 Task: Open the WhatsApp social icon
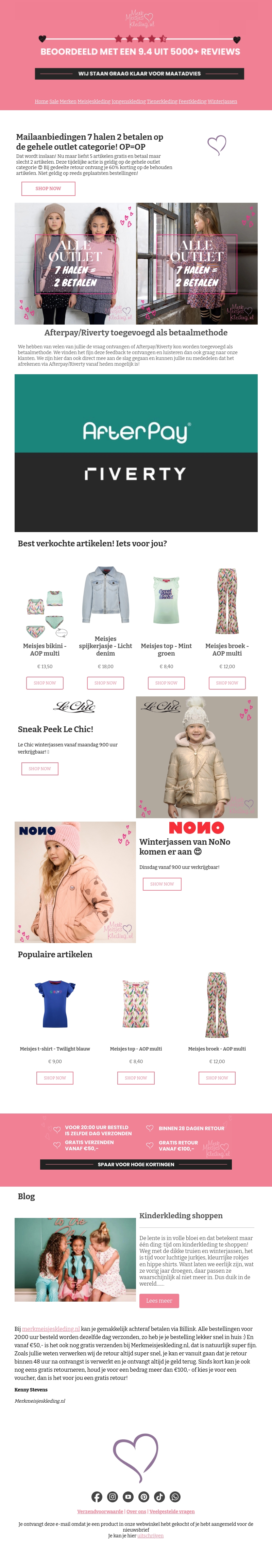175,1497
